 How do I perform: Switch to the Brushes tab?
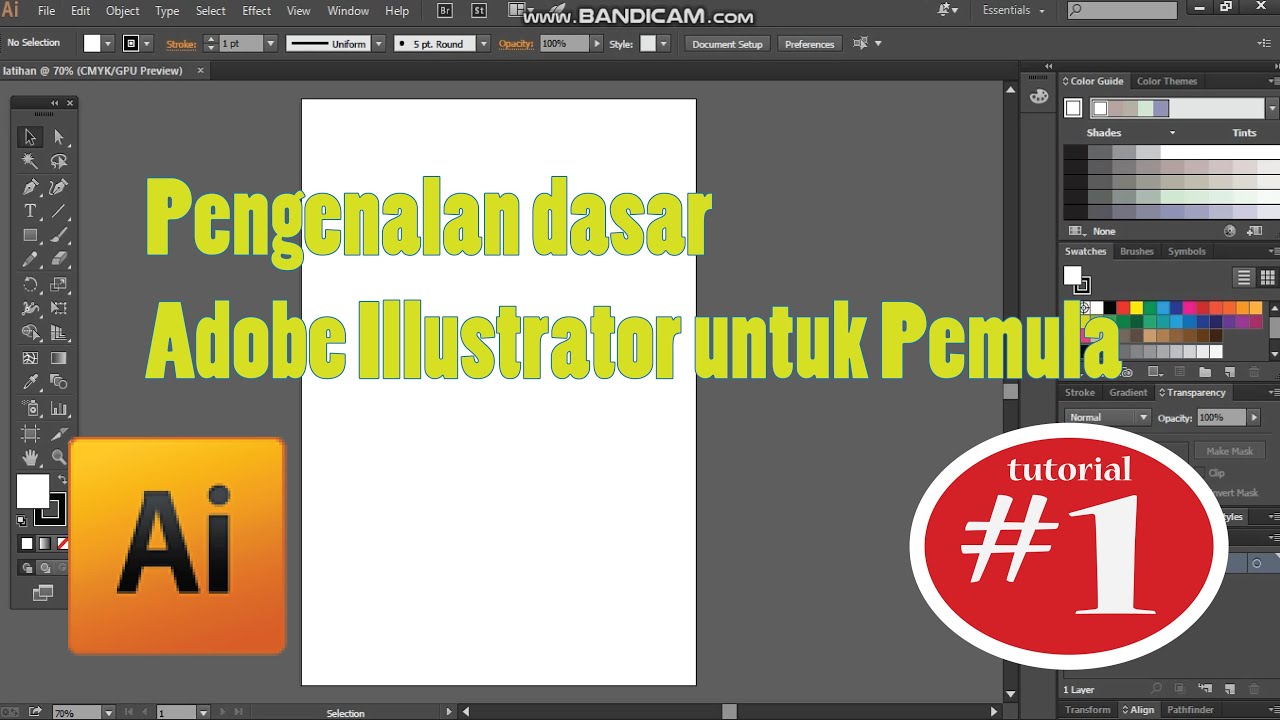(x=1136, y=251)
